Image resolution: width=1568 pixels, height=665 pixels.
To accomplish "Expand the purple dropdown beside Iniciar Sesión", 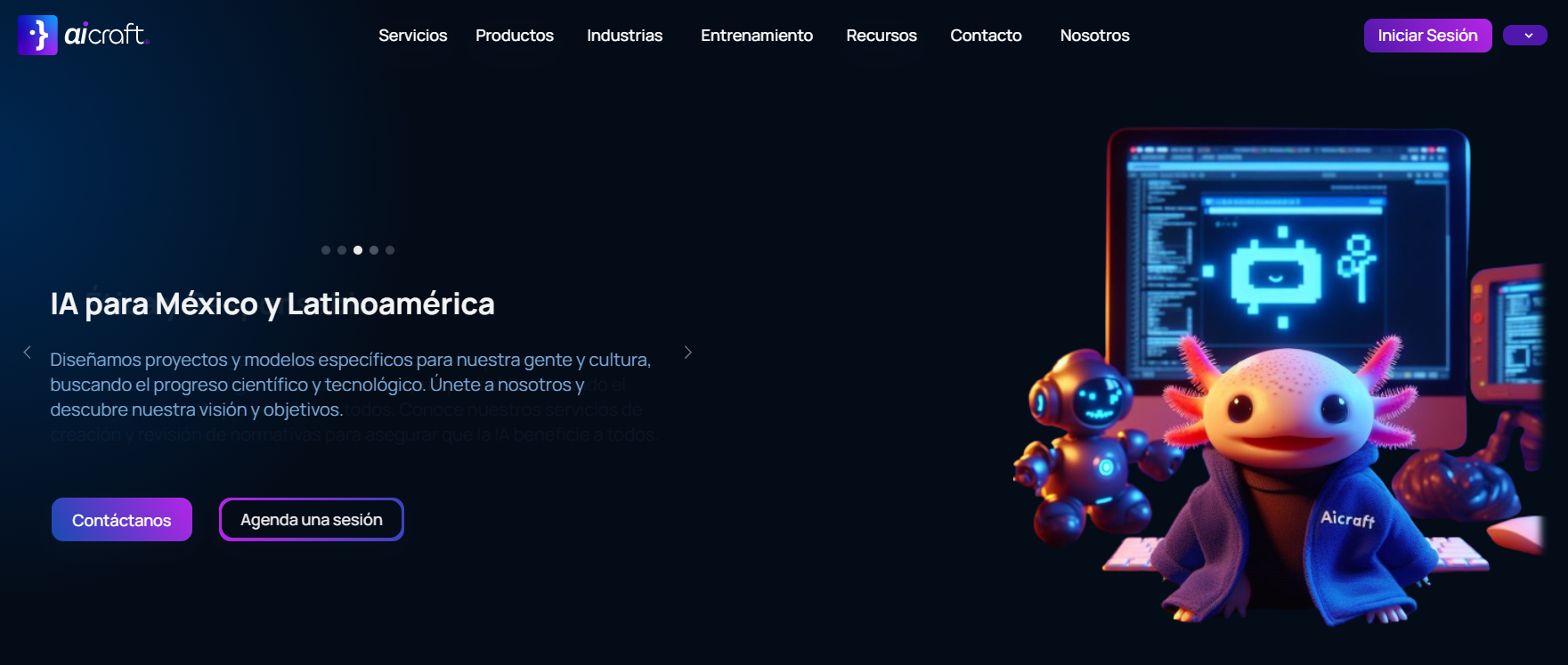I will pyautogui.click(x=1524, y=36).
